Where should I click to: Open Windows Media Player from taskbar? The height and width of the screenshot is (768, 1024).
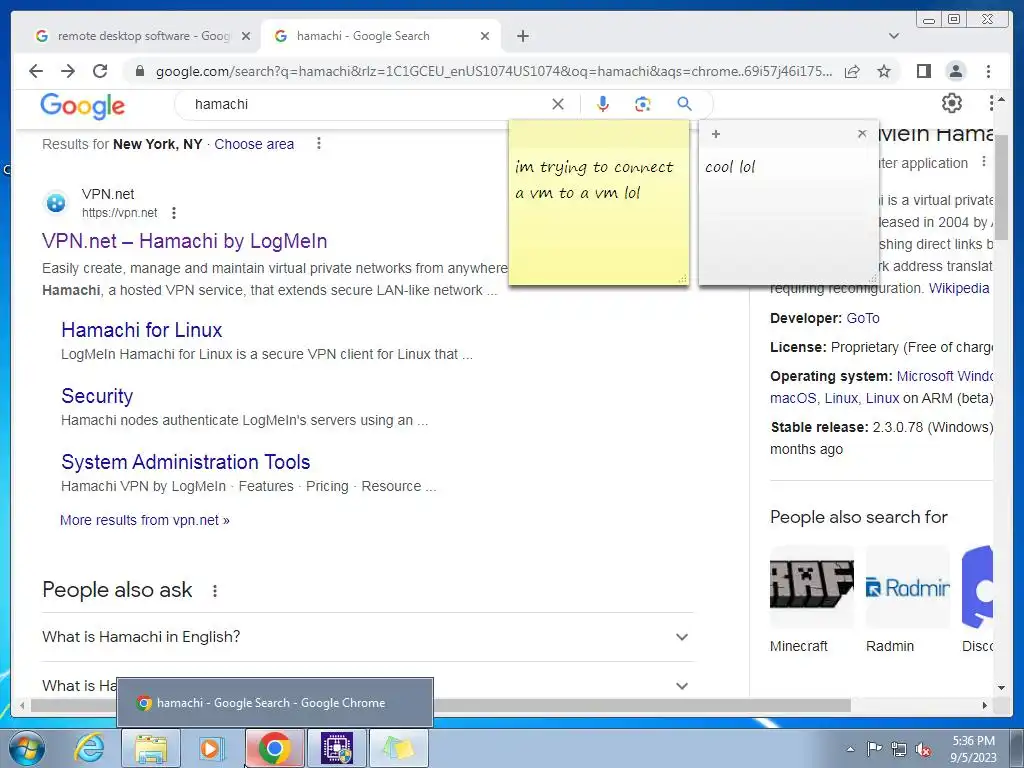pos(211,748)
